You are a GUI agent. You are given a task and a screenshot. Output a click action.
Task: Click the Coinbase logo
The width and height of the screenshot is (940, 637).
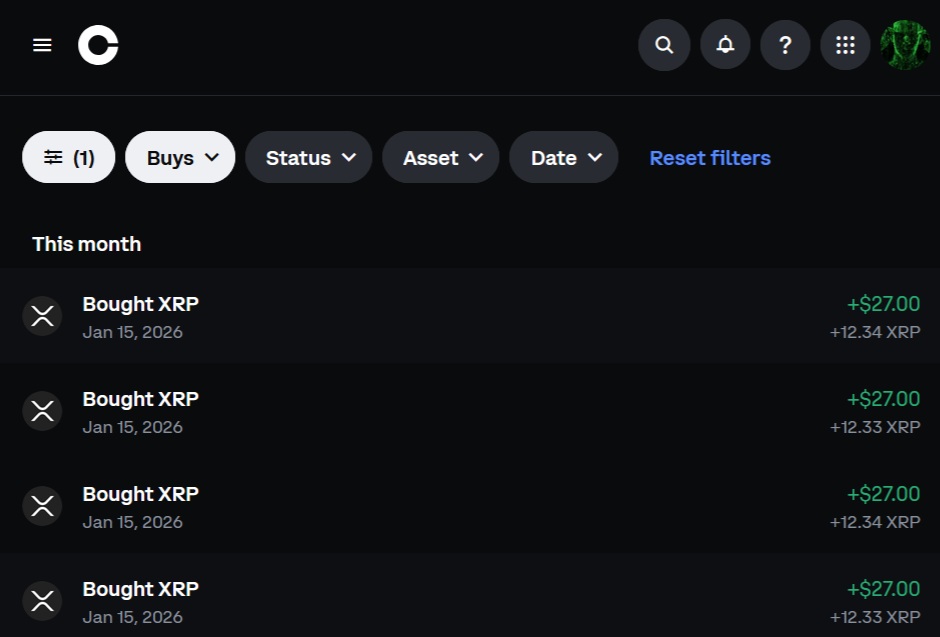(98, 45)
